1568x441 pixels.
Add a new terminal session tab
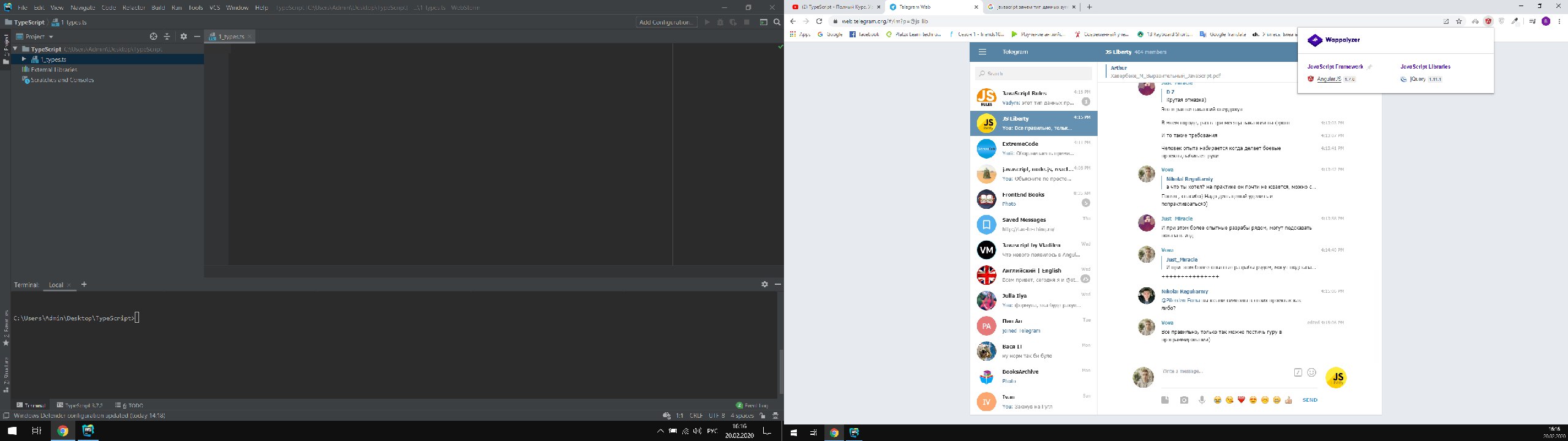84,284
